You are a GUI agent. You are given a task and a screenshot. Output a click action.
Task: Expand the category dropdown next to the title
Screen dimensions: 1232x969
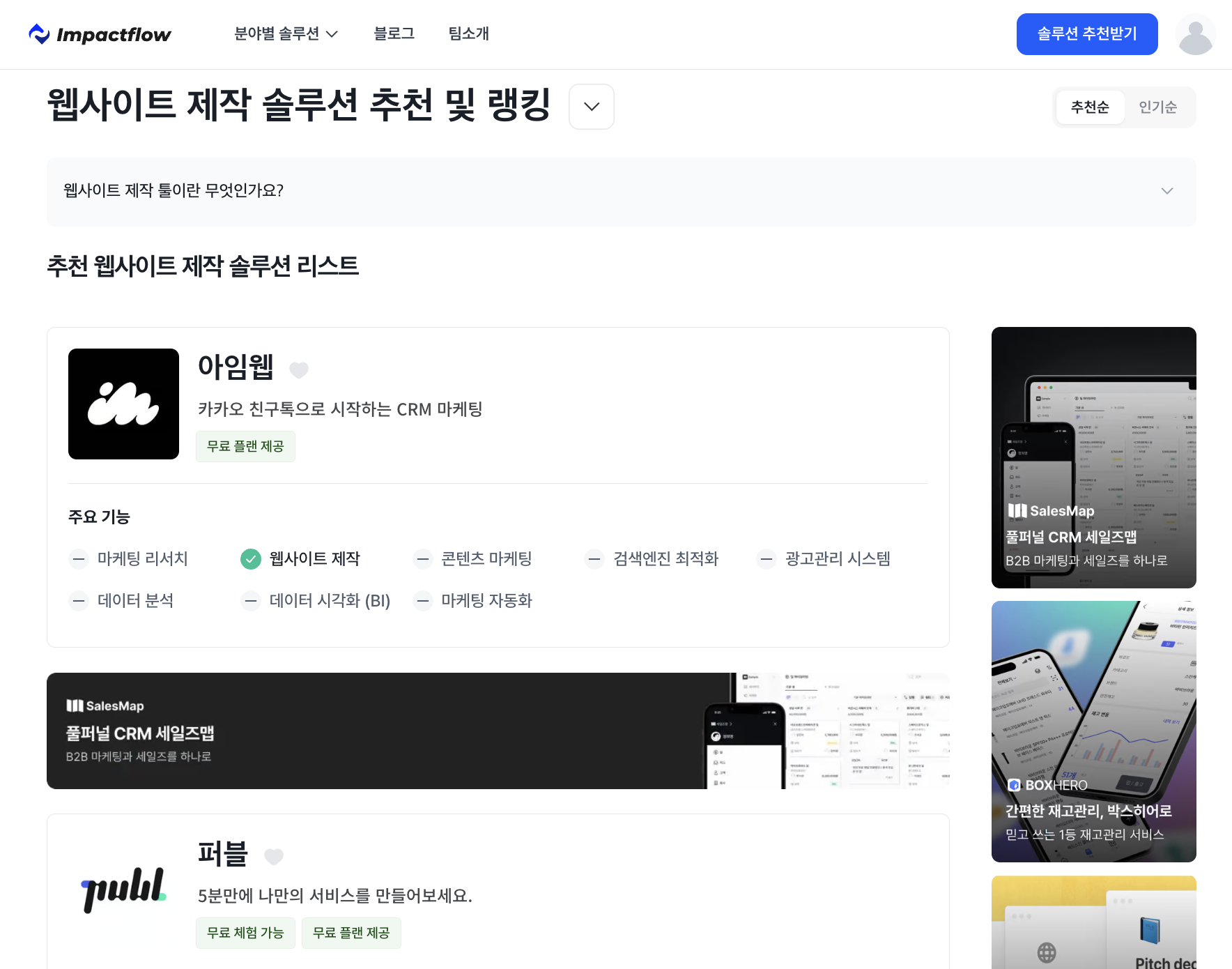592,107
